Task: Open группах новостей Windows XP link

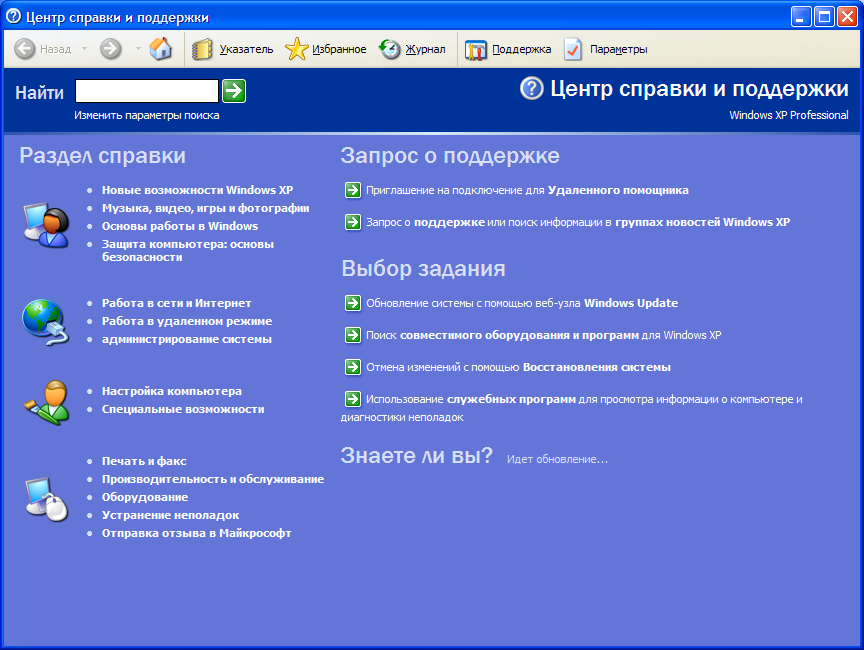Action: coord(703,222)
